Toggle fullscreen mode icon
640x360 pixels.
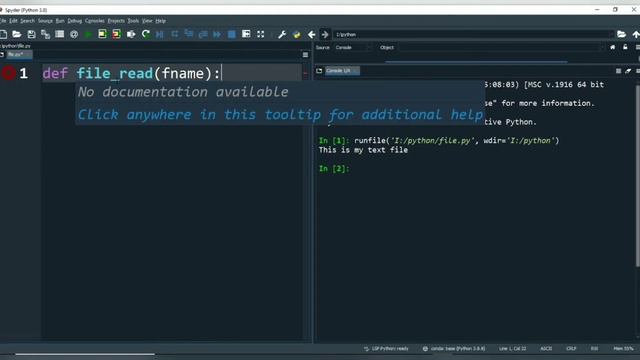(x=260, y=34)
